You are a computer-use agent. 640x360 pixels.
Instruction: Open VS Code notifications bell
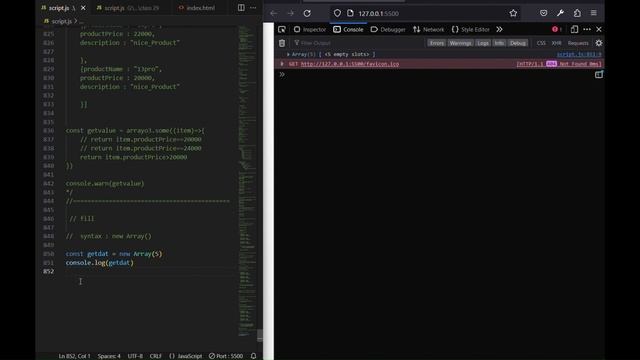[x=253, y=356]
